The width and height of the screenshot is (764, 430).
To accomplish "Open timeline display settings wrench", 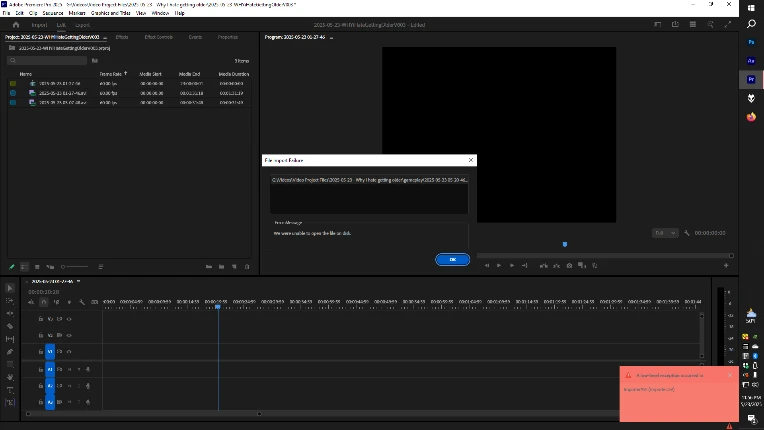I will pyautogui.click(x=82, y=302).
